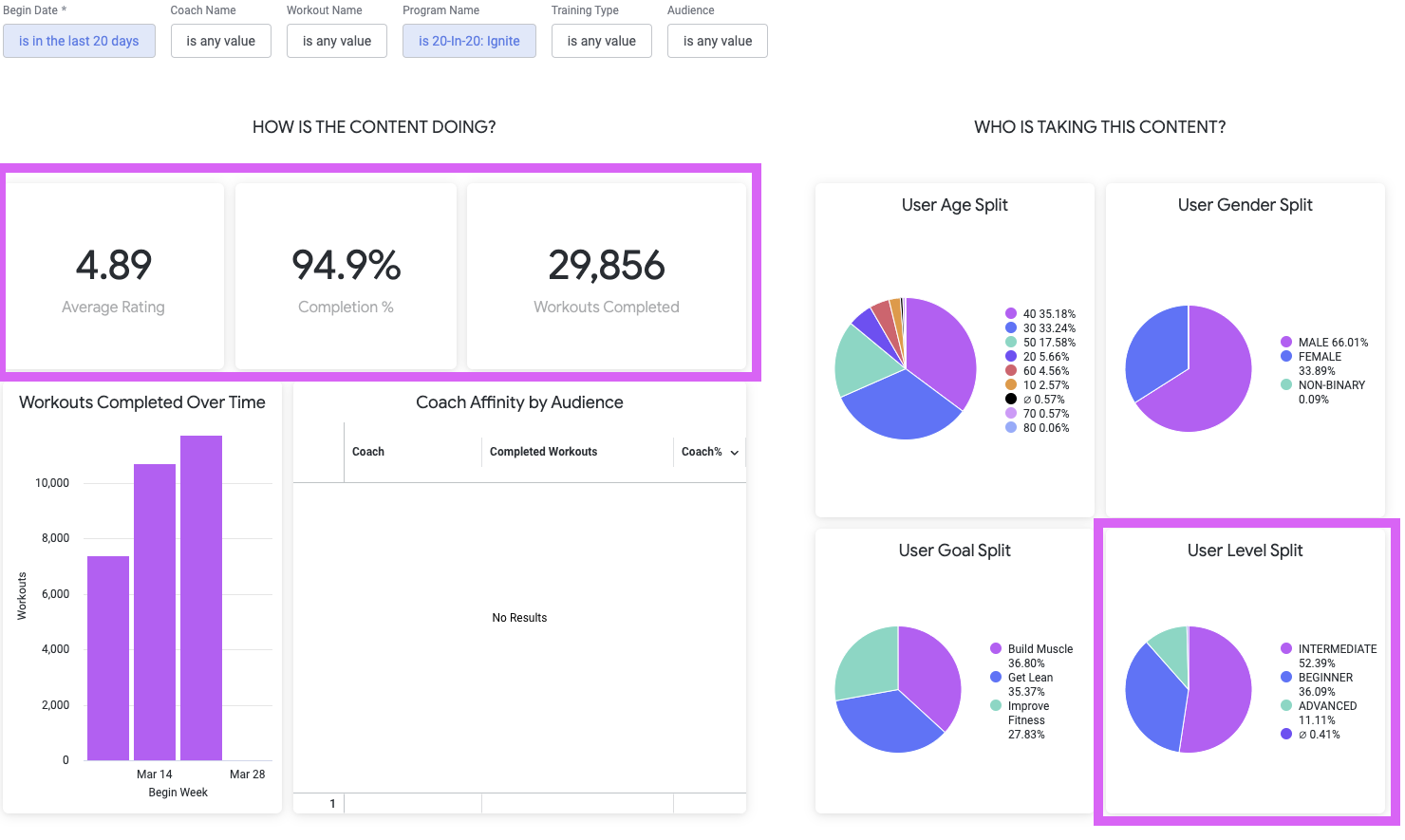The height and width of the screenshot is (840, 1405).
Task: Click the middle bar above Mar 14
Action: [155, 612]
